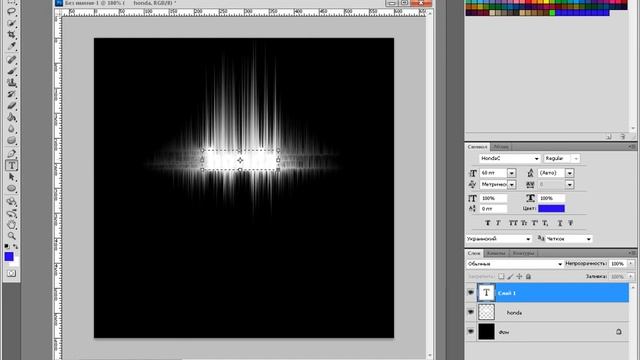The image size is (640, 360).
Task: Open the tracking dropdown
Action: [x=569, y=184]
